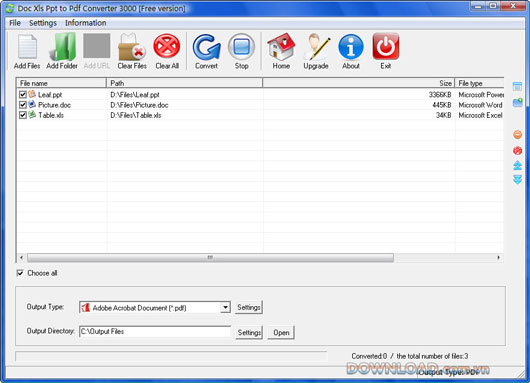Viewport: 530px width, 383px height.
Task: Click the Microsoft Excel file type cell
Action: pos(480,115)
